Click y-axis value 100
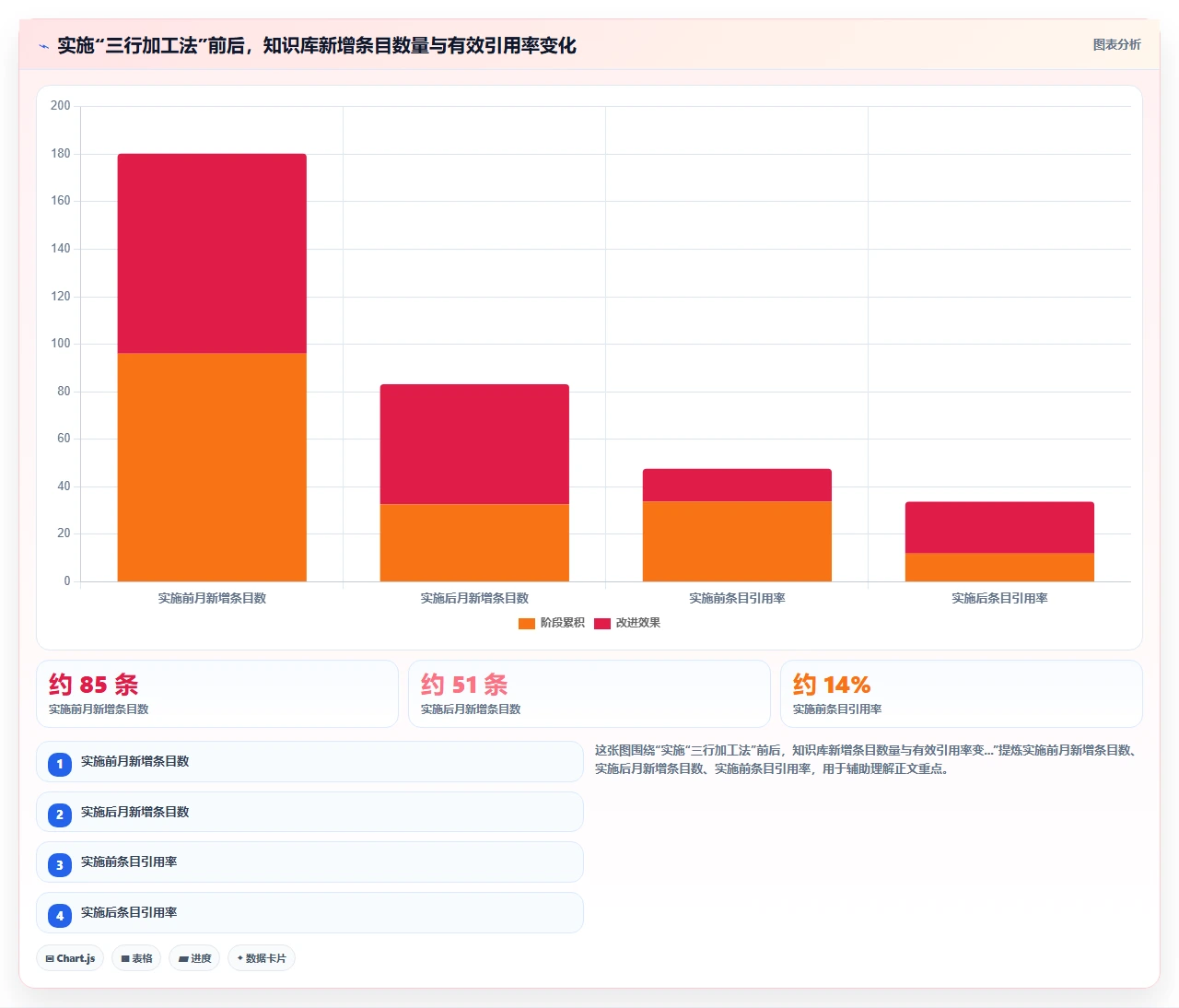The image size is (1179, 1008). pyautogui.click(x=61, y=344)
